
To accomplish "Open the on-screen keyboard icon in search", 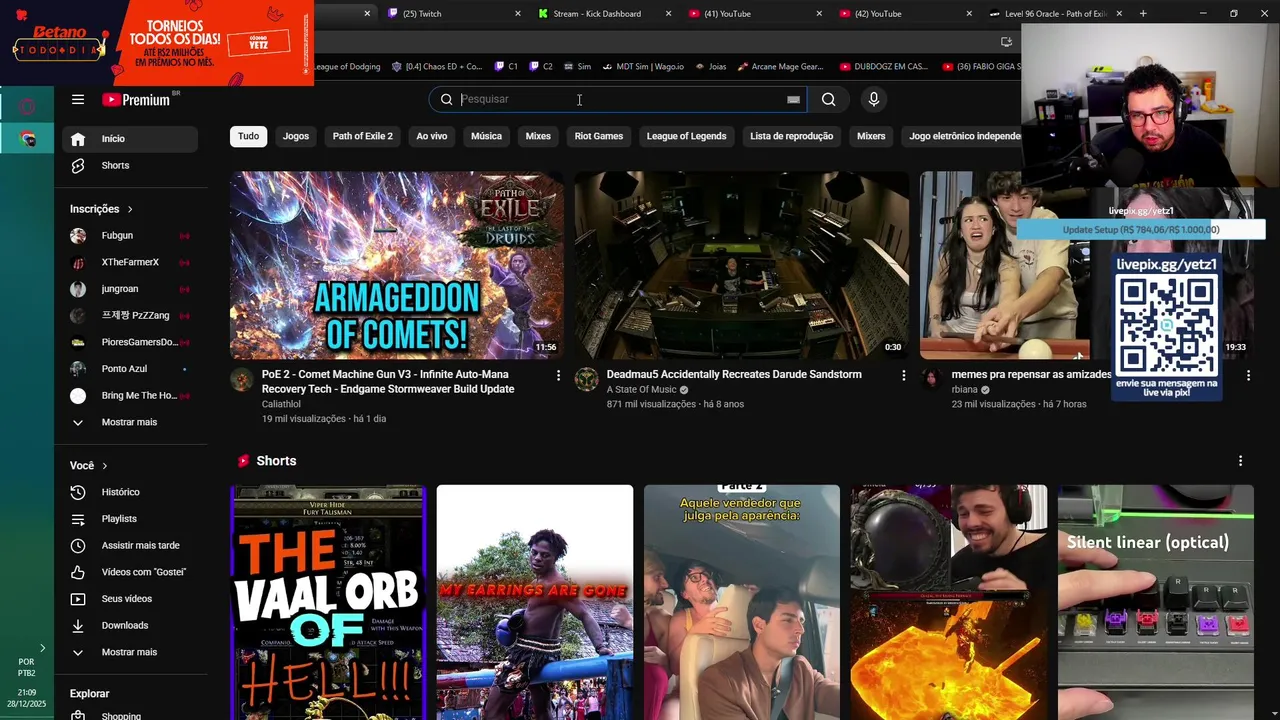I will point(793,99).
